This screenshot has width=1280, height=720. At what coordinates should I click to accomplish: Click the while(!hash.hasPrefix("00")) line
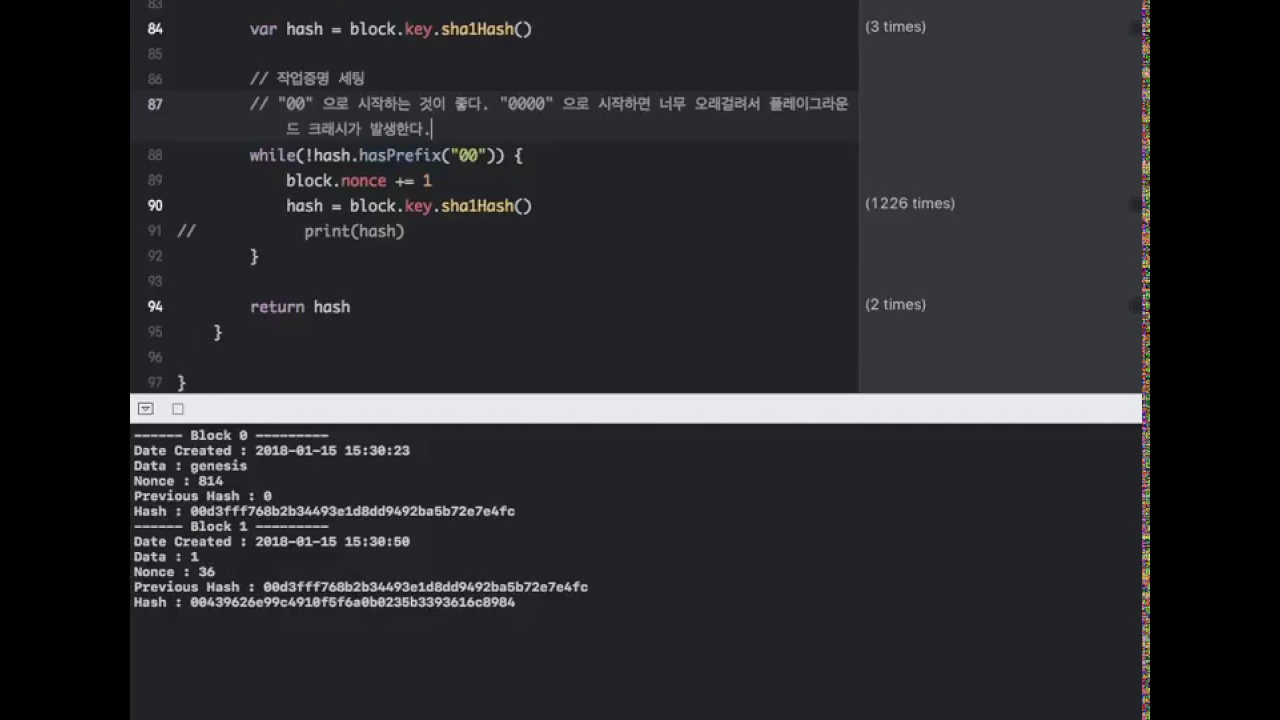point(386,155)
